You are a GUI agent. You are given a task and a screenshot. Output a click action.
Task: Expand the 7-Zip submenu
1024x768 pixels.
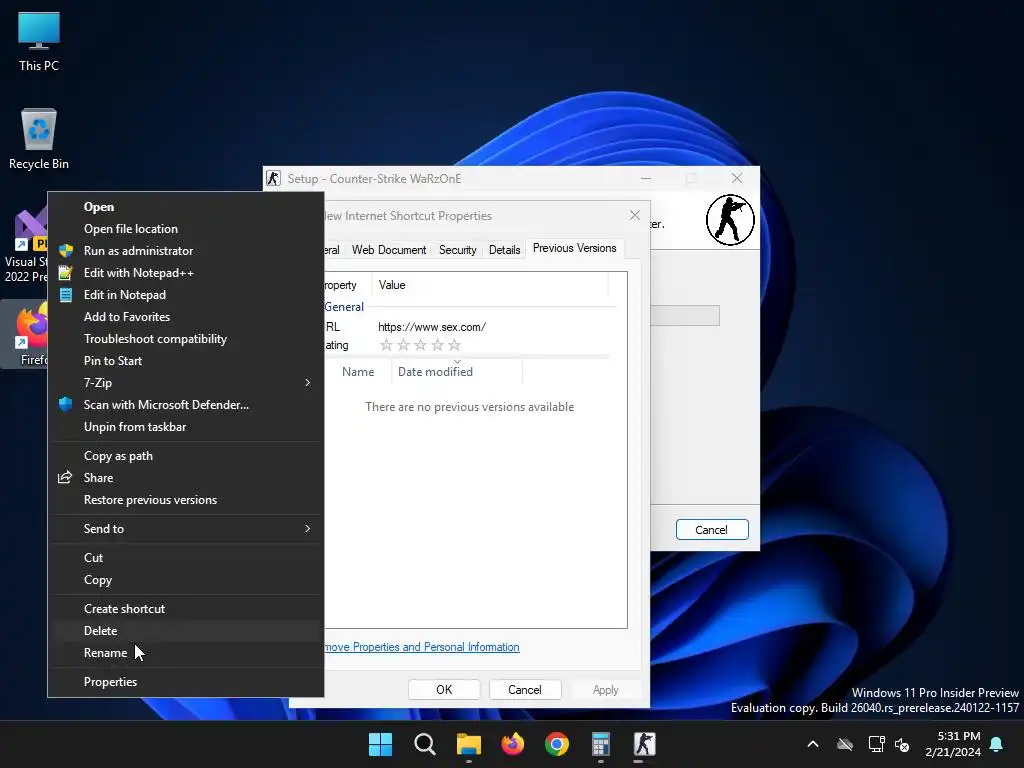(185, 383)
